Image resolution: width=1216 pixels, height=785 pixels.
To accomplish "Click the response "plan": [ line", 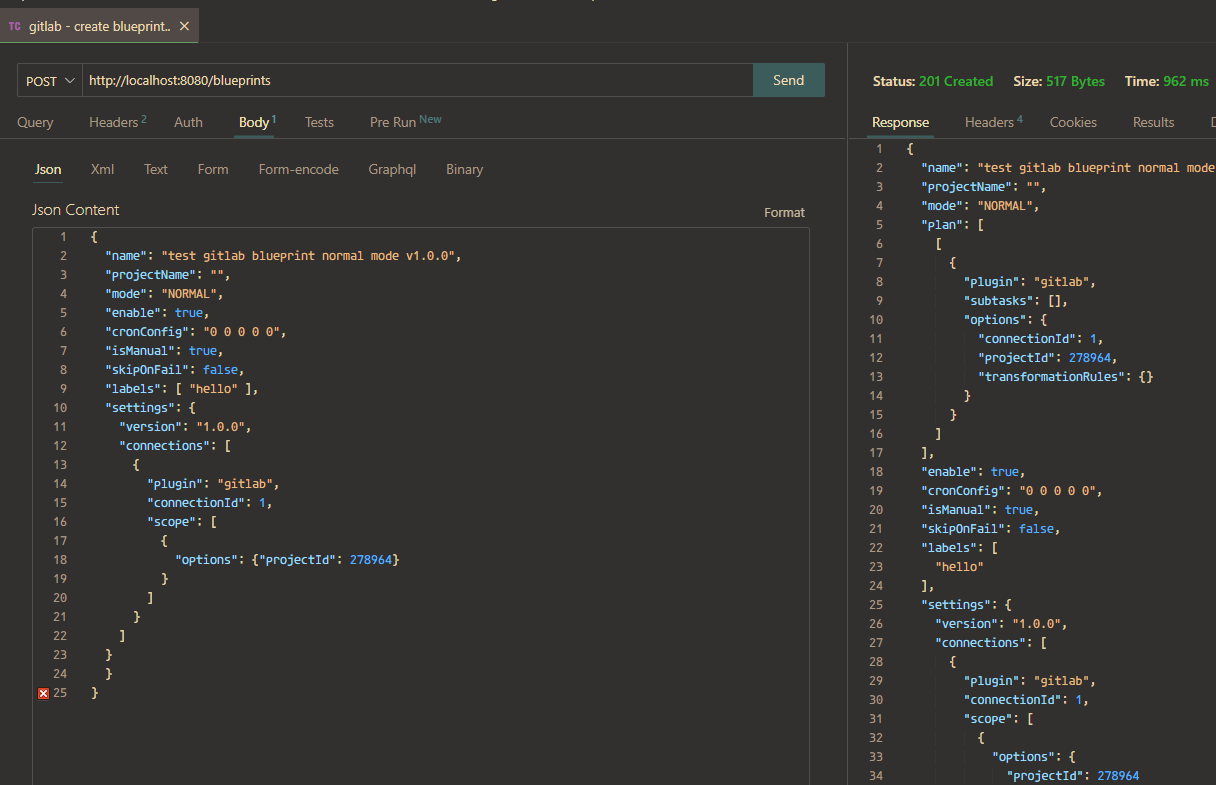I will 952,224.
